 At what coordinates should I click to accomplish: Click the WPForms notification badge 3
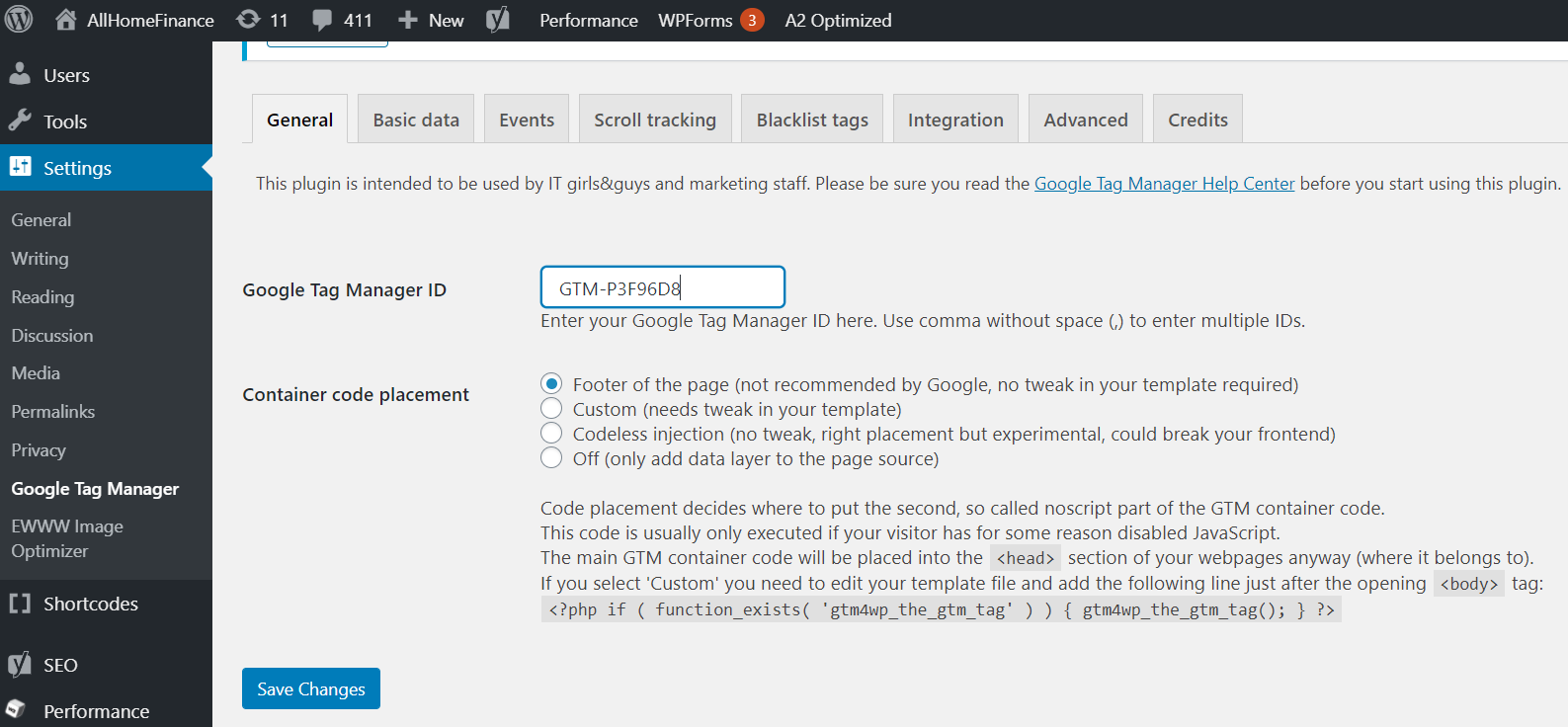click(752, 20)
